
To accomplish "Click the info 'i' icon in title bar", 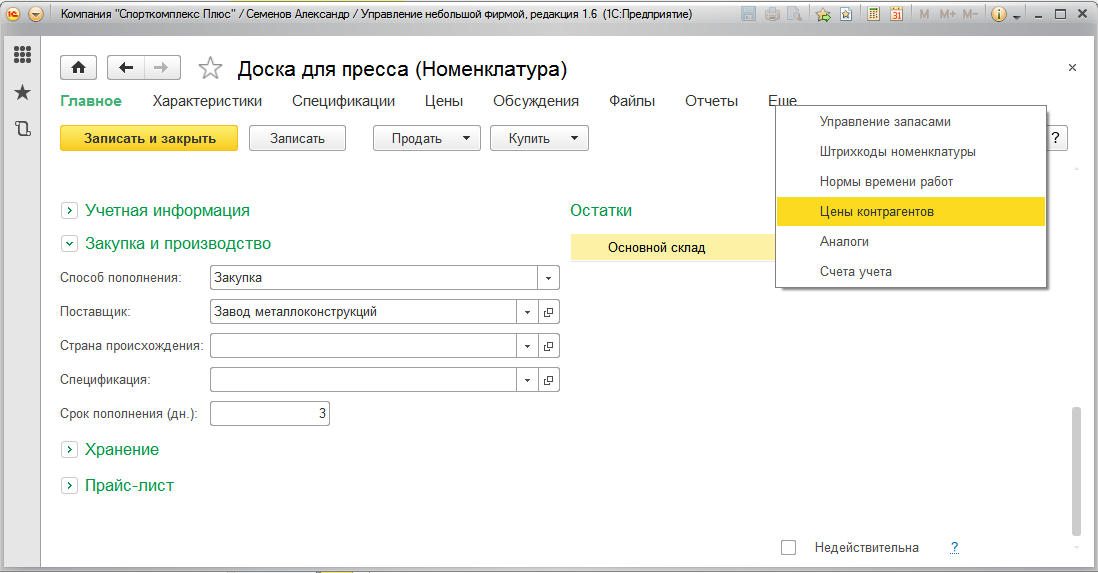I will click(x=998, y=15).
